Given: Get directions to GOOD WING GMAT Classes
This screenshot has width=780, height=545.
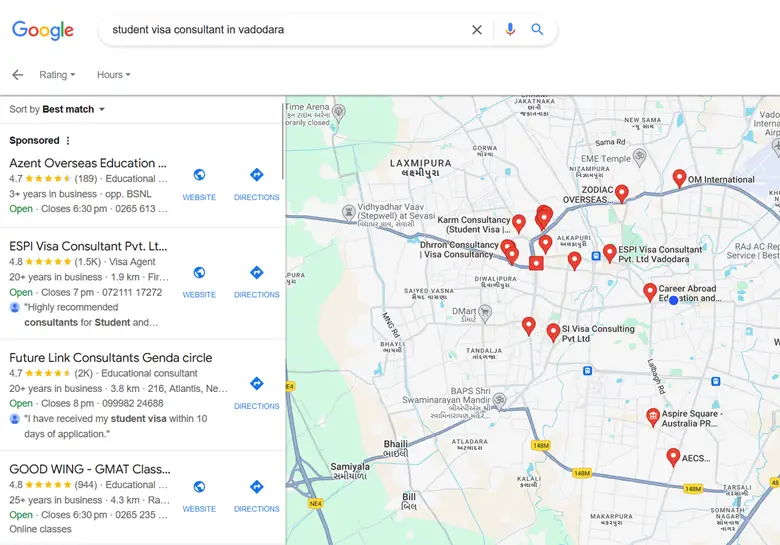Looking at the screenshot, I should pyautogui.click(x=257, y=486).
